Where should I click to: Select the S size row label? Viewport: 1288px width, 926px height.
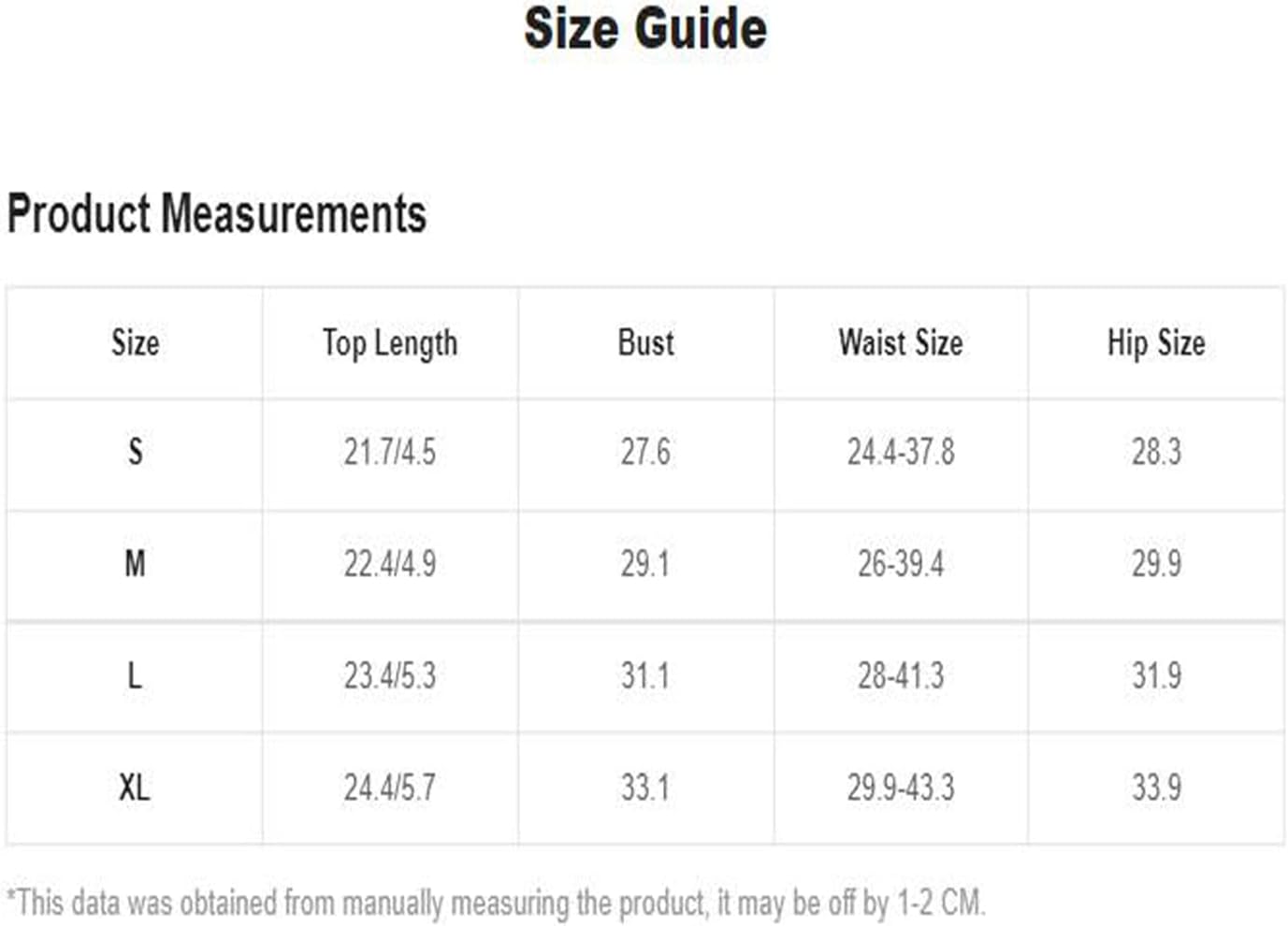pyautogui.click(x=135, y=453)
